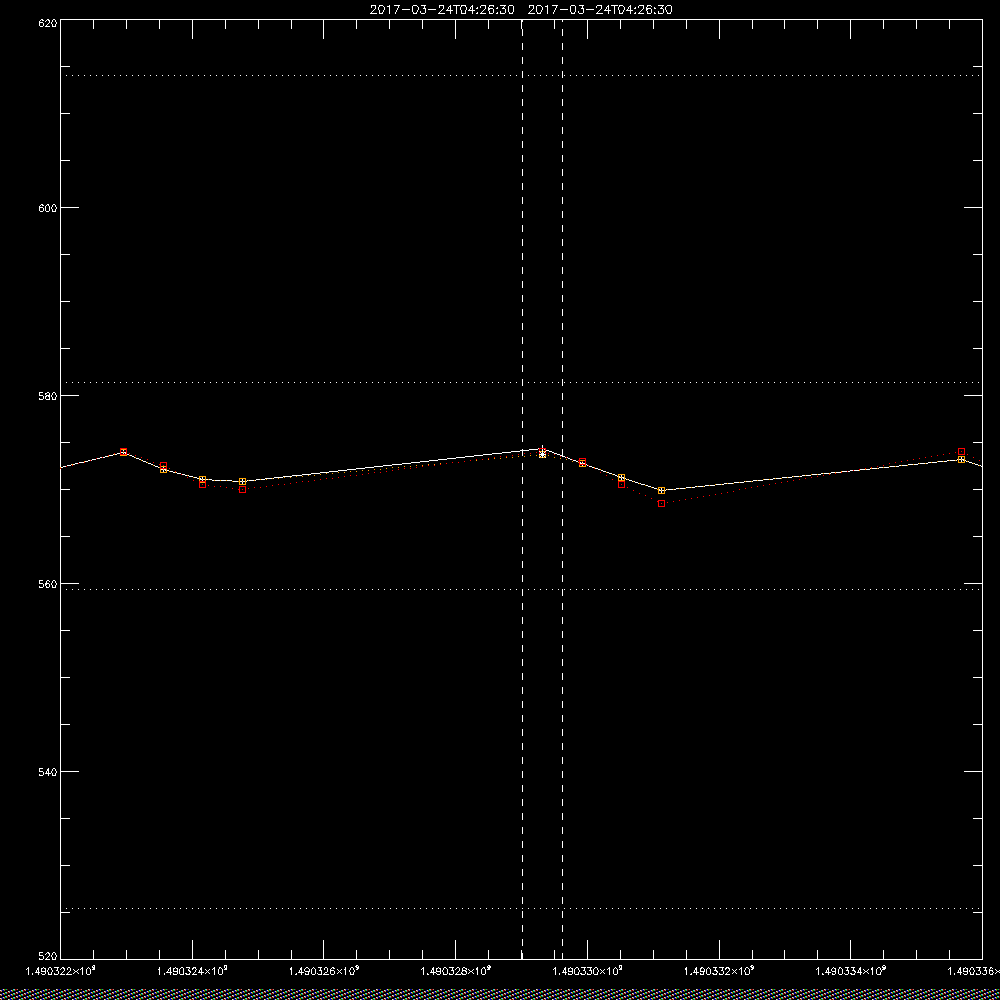Select the first timestamp in the plot title
1000x1000 pixels.
(x=442, y=10)
